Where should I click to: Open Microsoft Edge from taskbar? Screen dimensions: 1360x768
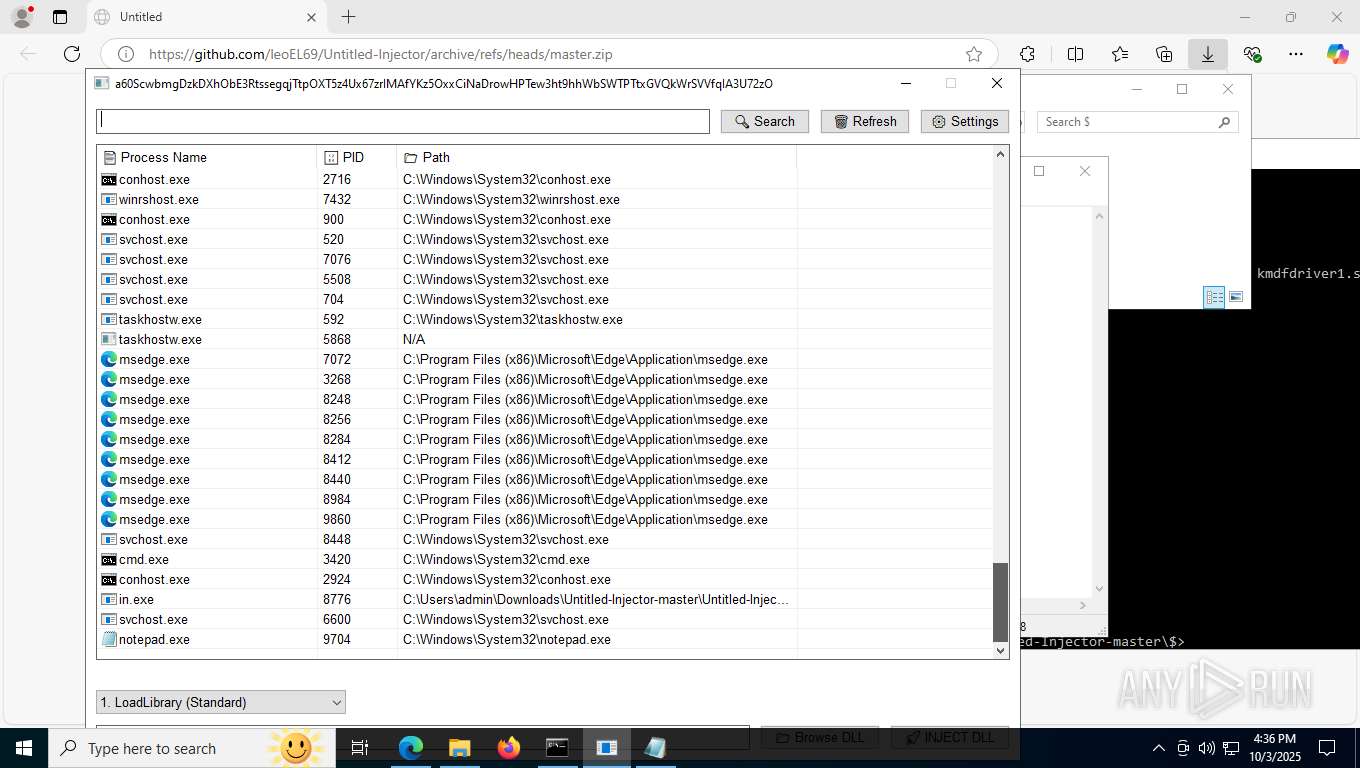(411, 748)
